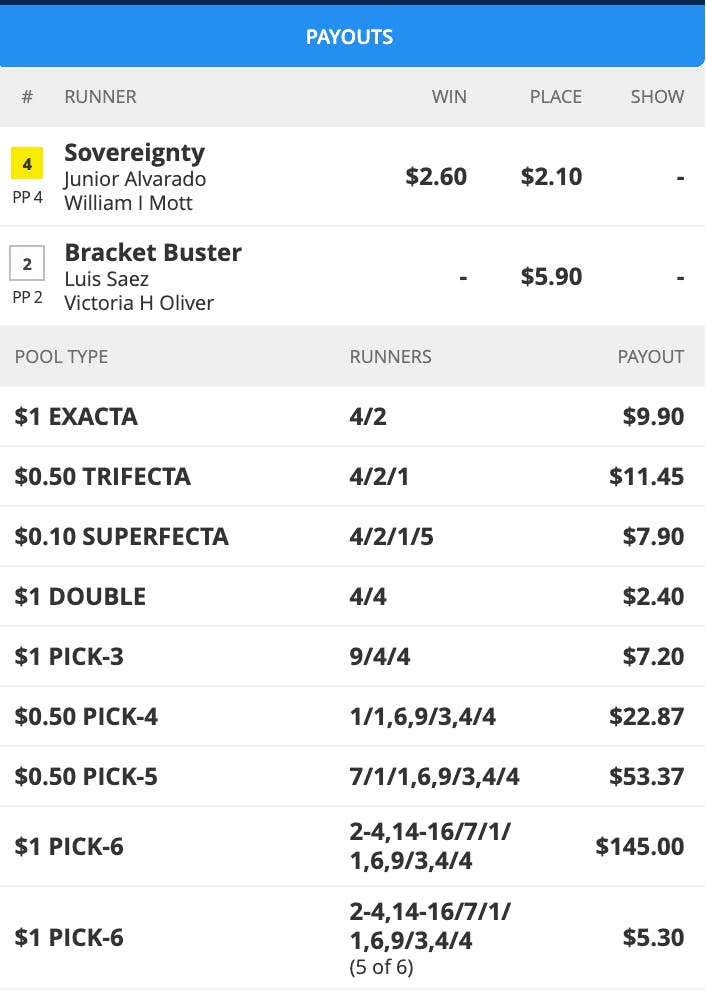The image size is (706, 990).
Task: Open the Bracket Buster runner name
Action: (153, 252)
